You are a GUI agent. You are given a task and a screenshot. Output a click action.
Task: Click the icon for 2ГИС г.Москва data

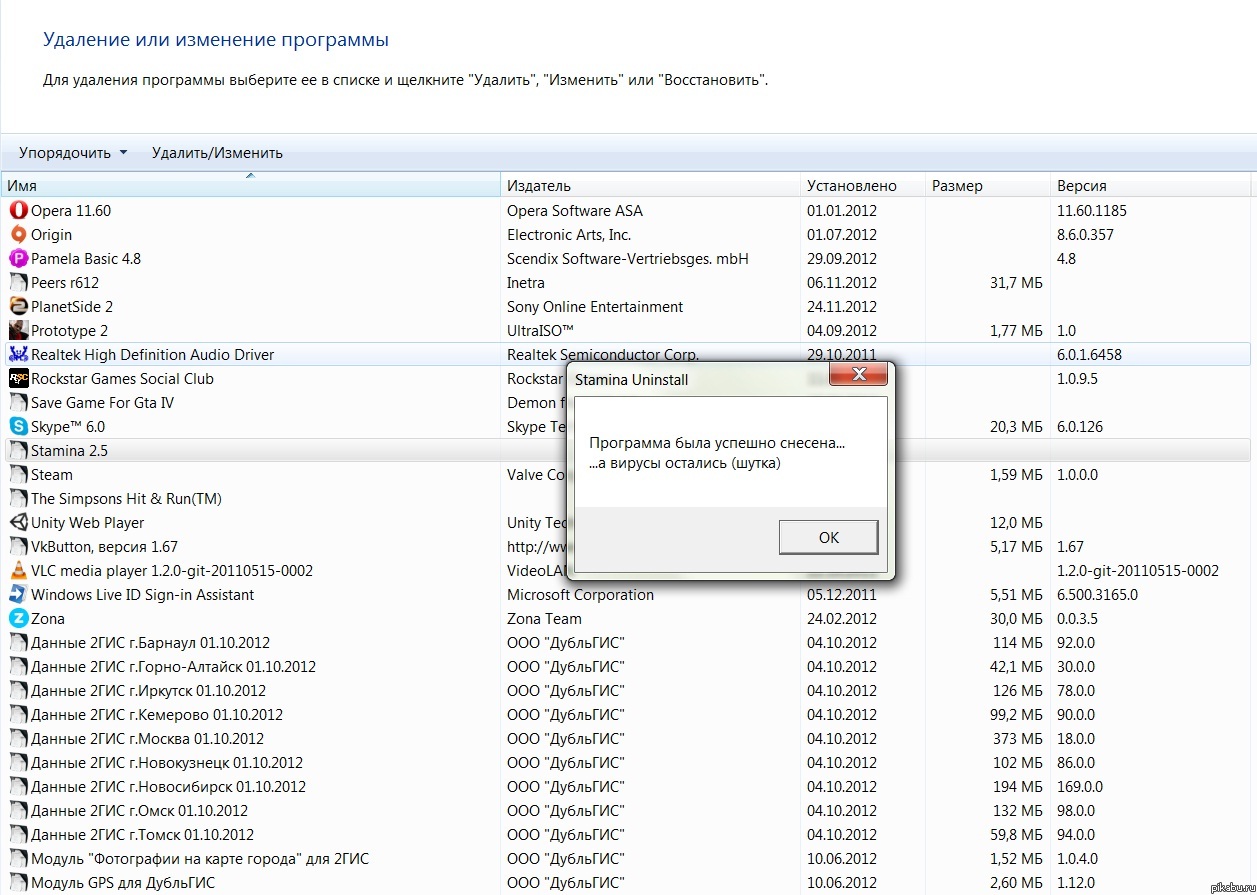pyautogui.click(x=18, y=738)
